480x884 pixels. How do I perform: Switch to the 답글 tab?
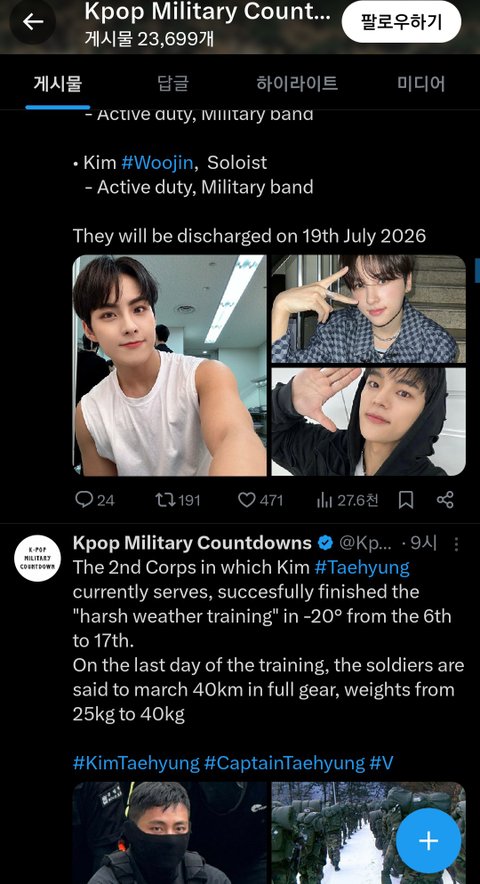pos(173,84)
